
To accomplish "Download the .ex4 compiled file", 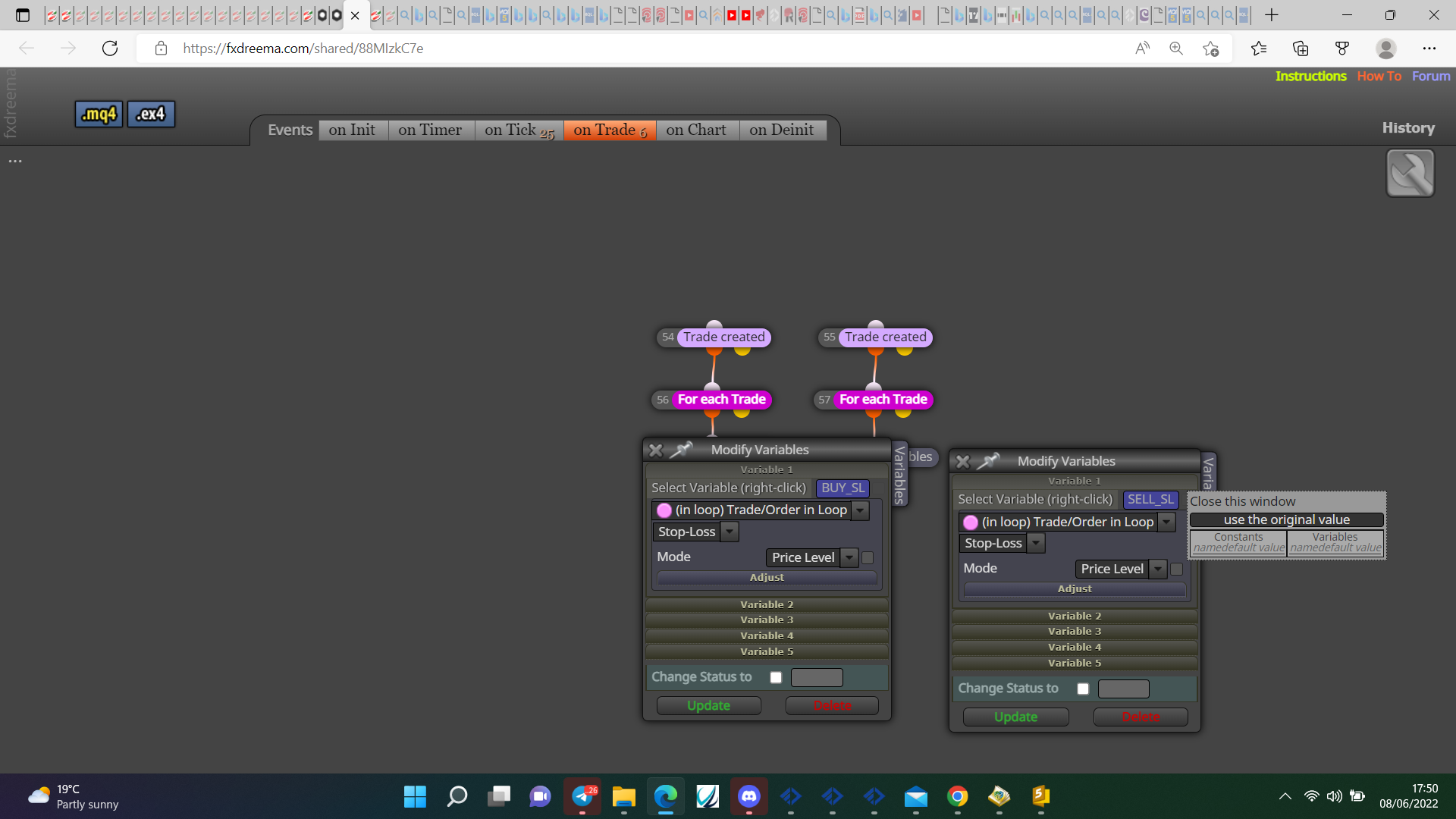I will coord(151,115).
